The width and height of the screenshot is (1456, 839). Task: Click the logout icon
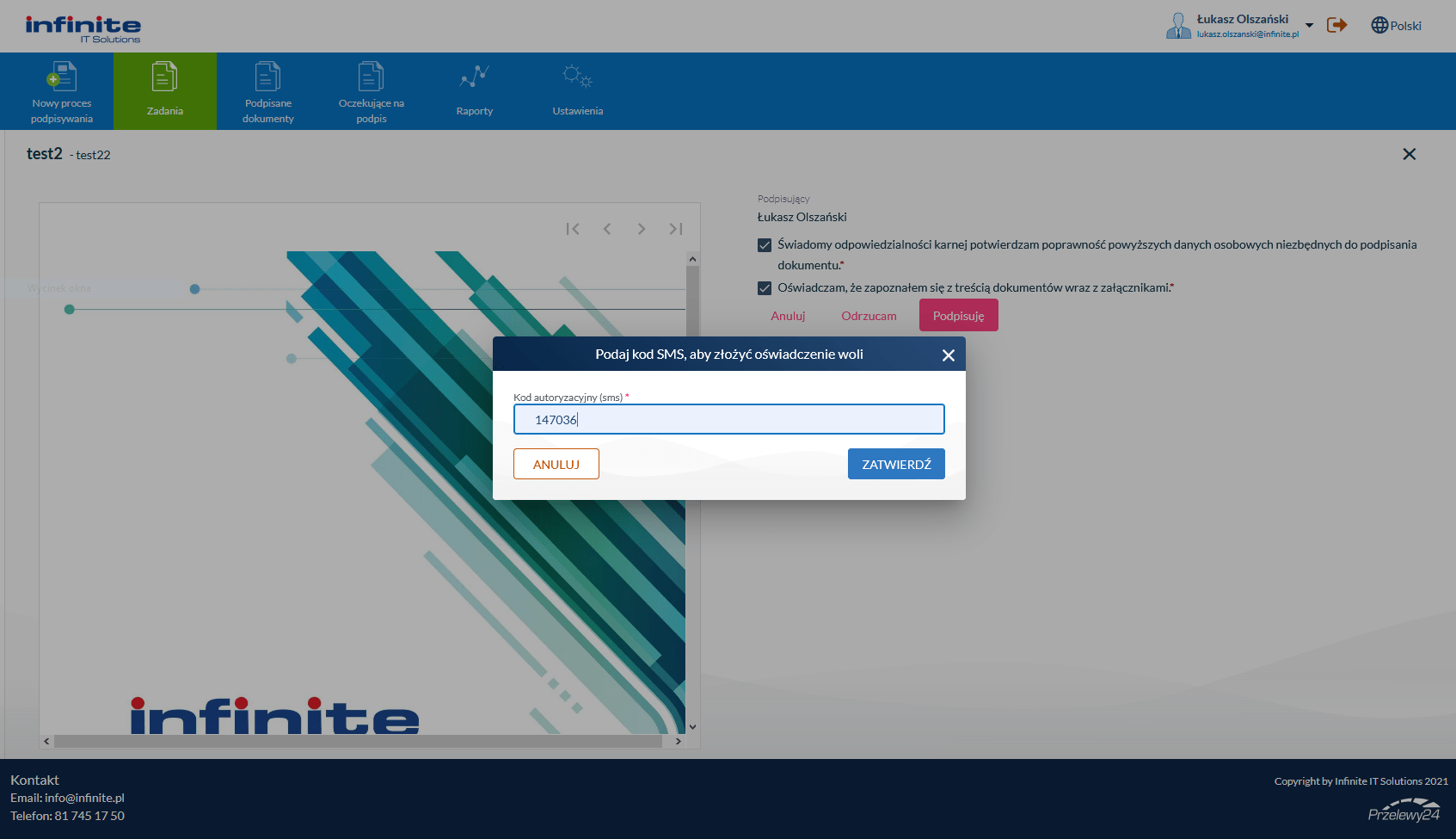point(1336,25)
